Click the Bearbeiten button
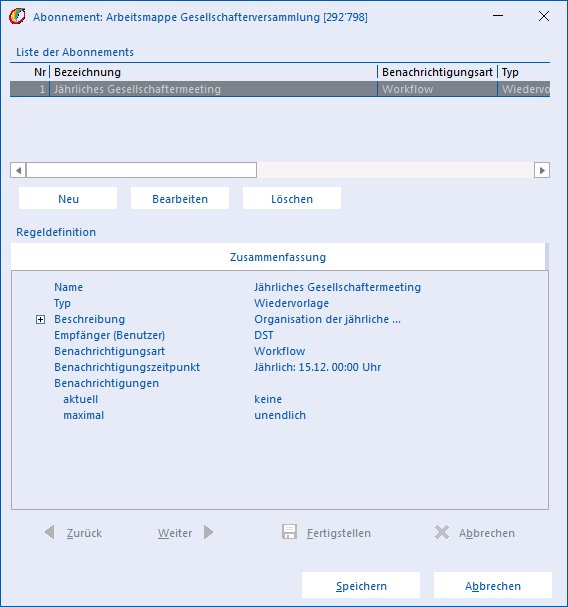Image resolution: width=568 pixels, height=607 pixels. click(x=180, y=199)
